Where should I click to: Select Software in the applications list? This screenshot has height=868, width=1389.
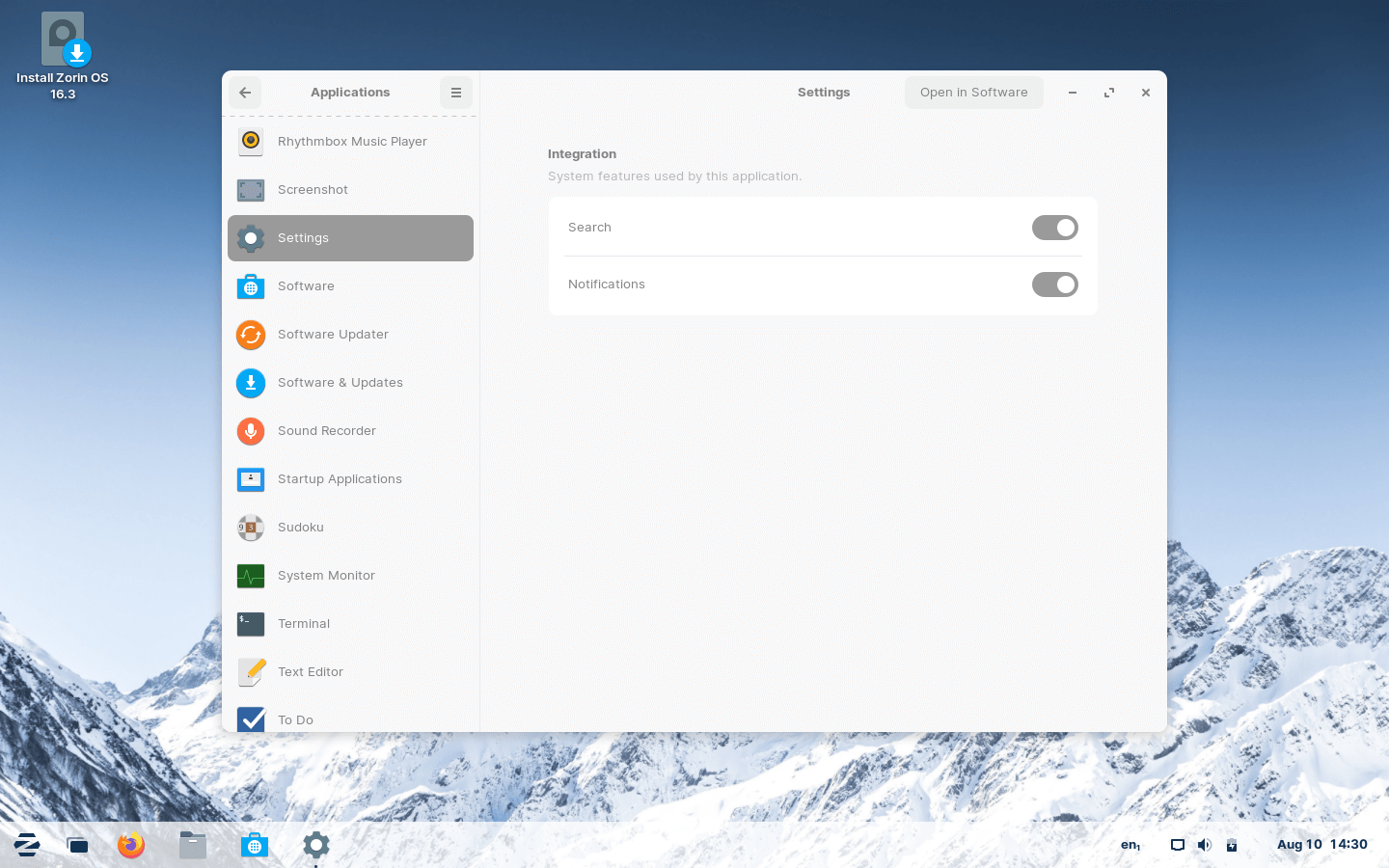click(351, 286)
